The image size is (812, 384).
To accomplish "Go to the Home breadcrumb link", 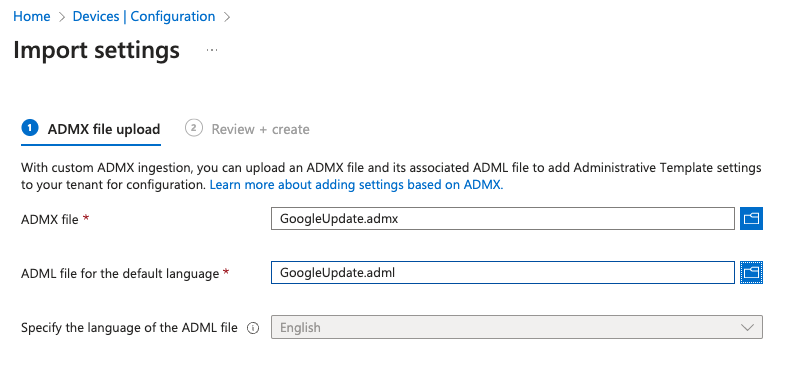I will [32, 17].
